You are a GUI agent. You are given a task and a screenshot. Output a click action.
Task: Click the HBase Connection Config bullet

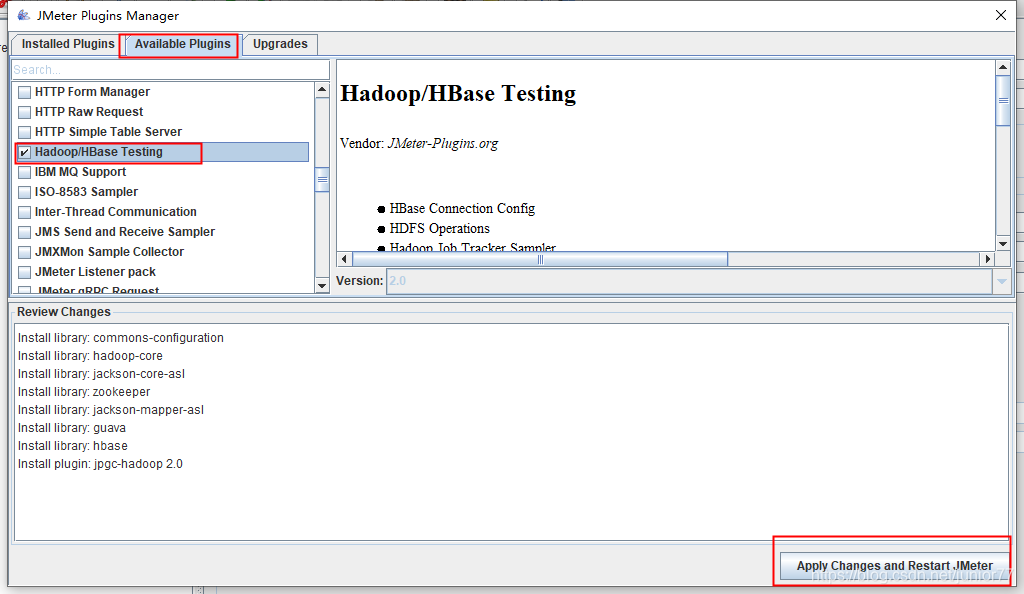[x=462, y=208]
